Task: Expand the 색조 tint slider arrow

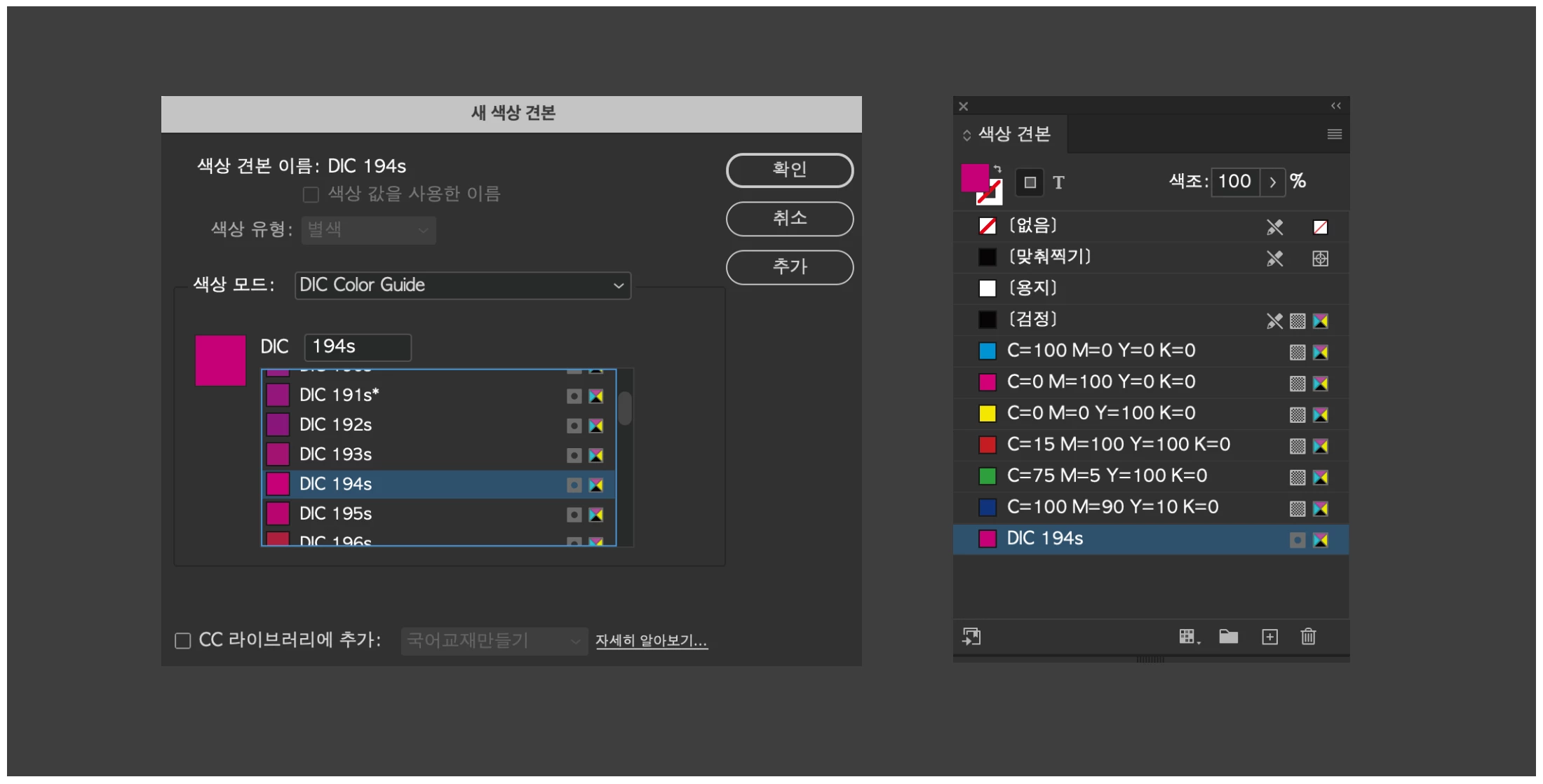Action: [x=1272, y=182]
